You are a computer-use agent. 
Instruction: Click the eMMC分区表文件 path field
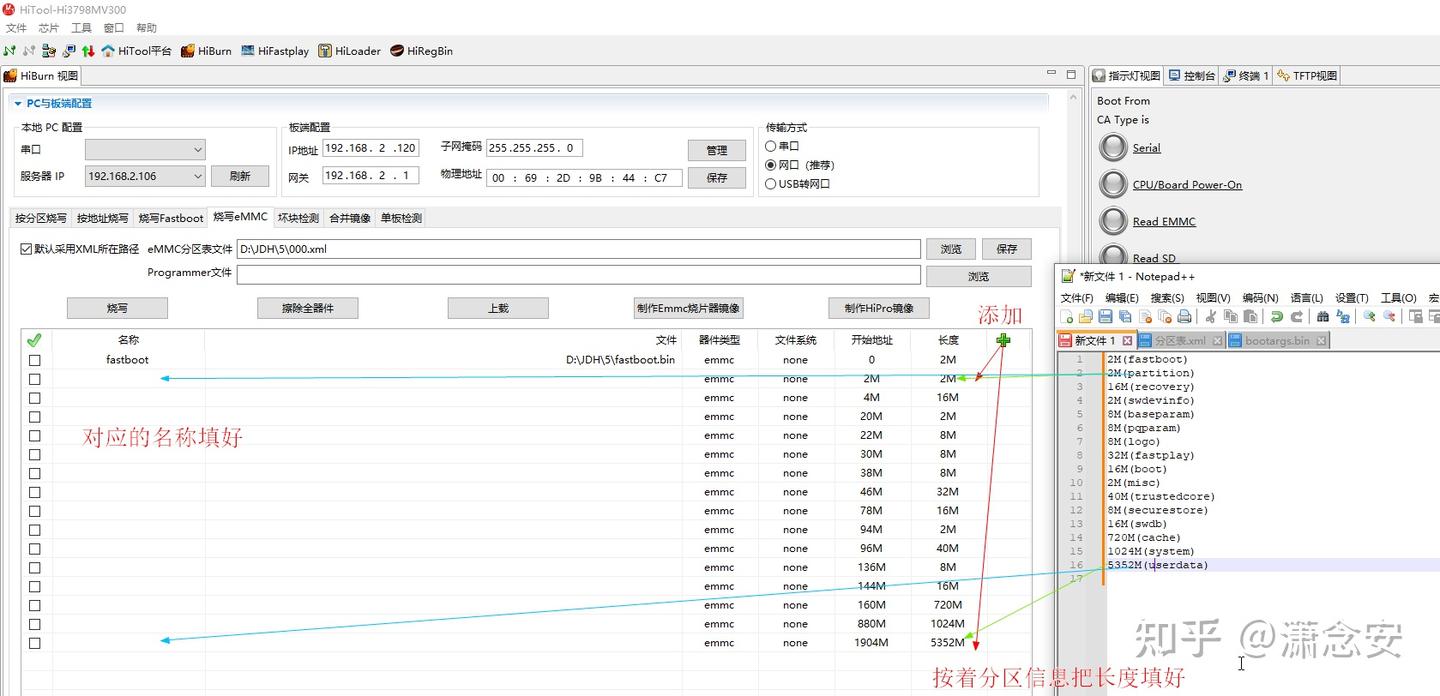tap(578, 249)
